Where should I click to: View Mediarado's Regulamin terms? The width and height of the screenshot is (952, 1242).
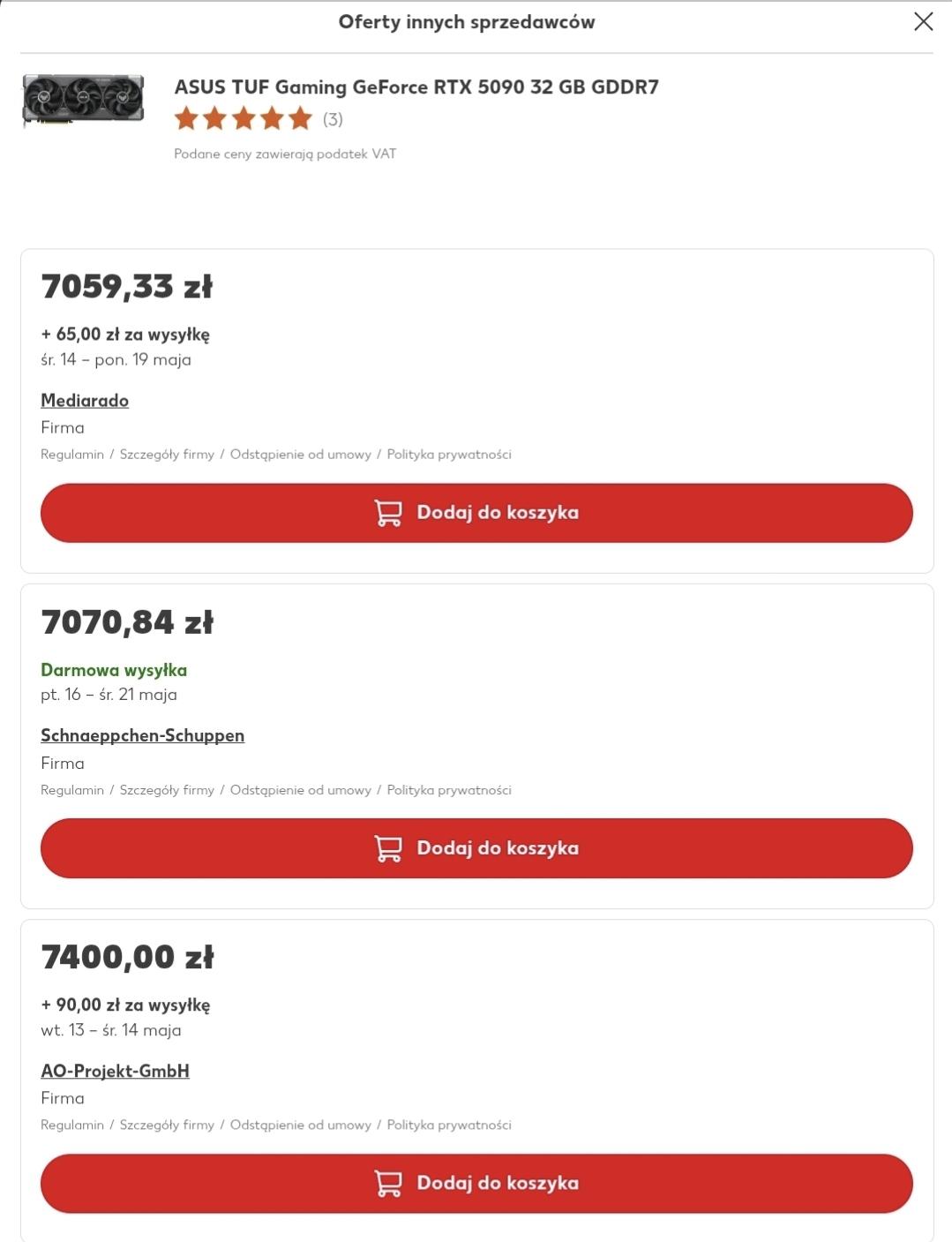[72, 455]
